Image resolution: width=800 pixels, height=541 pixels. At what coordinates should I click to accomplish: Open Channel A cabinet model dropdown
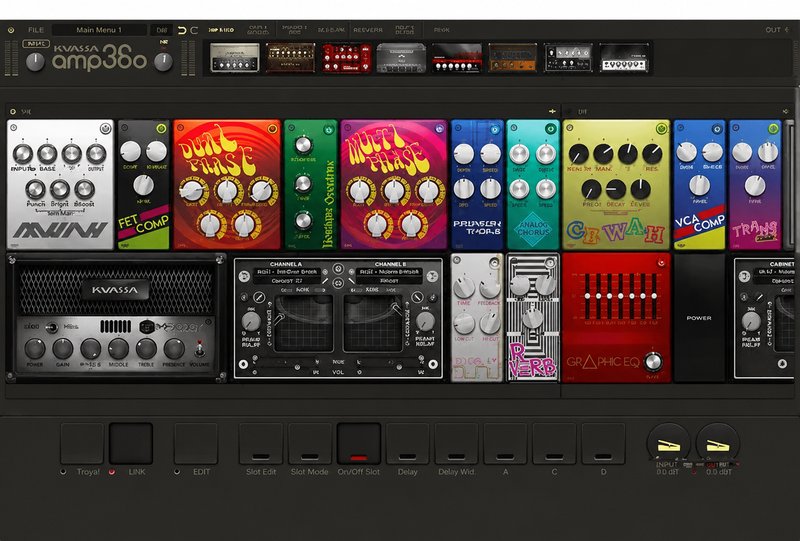point(286,273)
